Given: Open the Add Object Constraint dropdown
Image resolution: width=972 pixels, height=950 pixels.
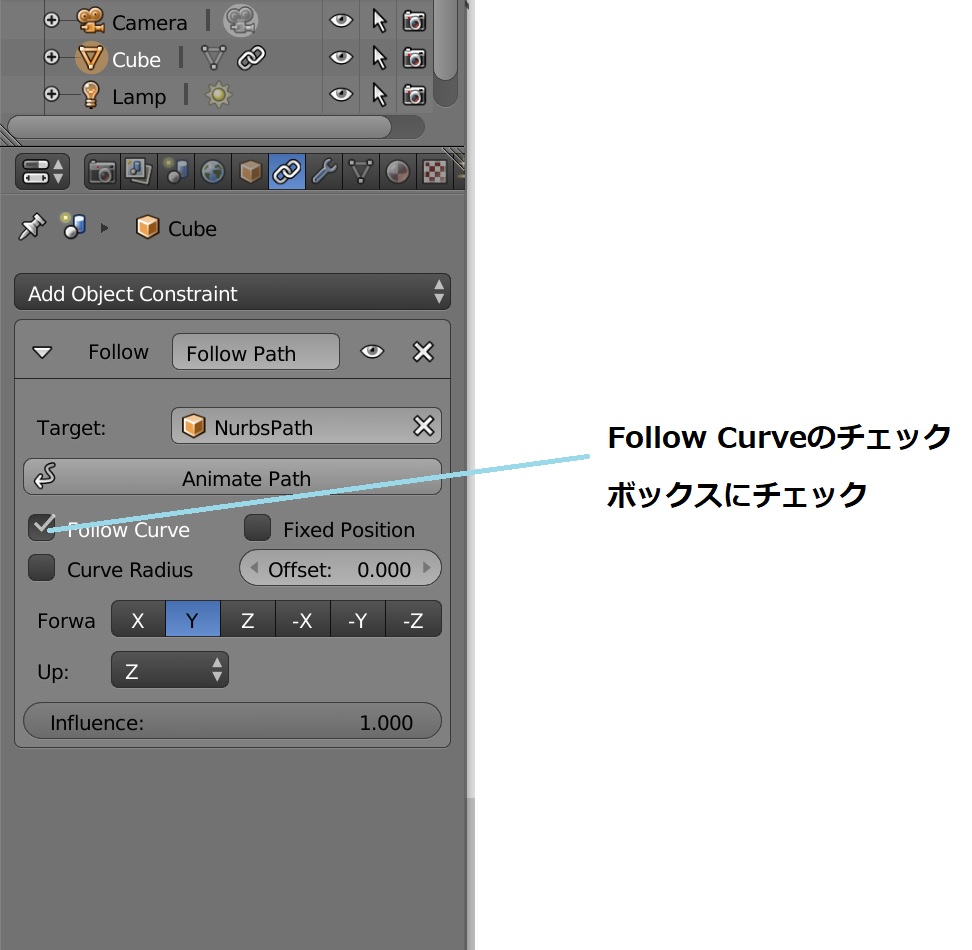Looking at the screenshot, I should click(232, 292).
